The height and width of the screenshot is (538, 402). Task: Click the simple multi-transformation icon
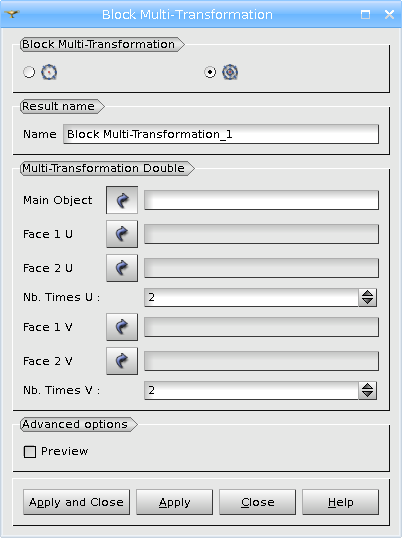click(49, 72)
